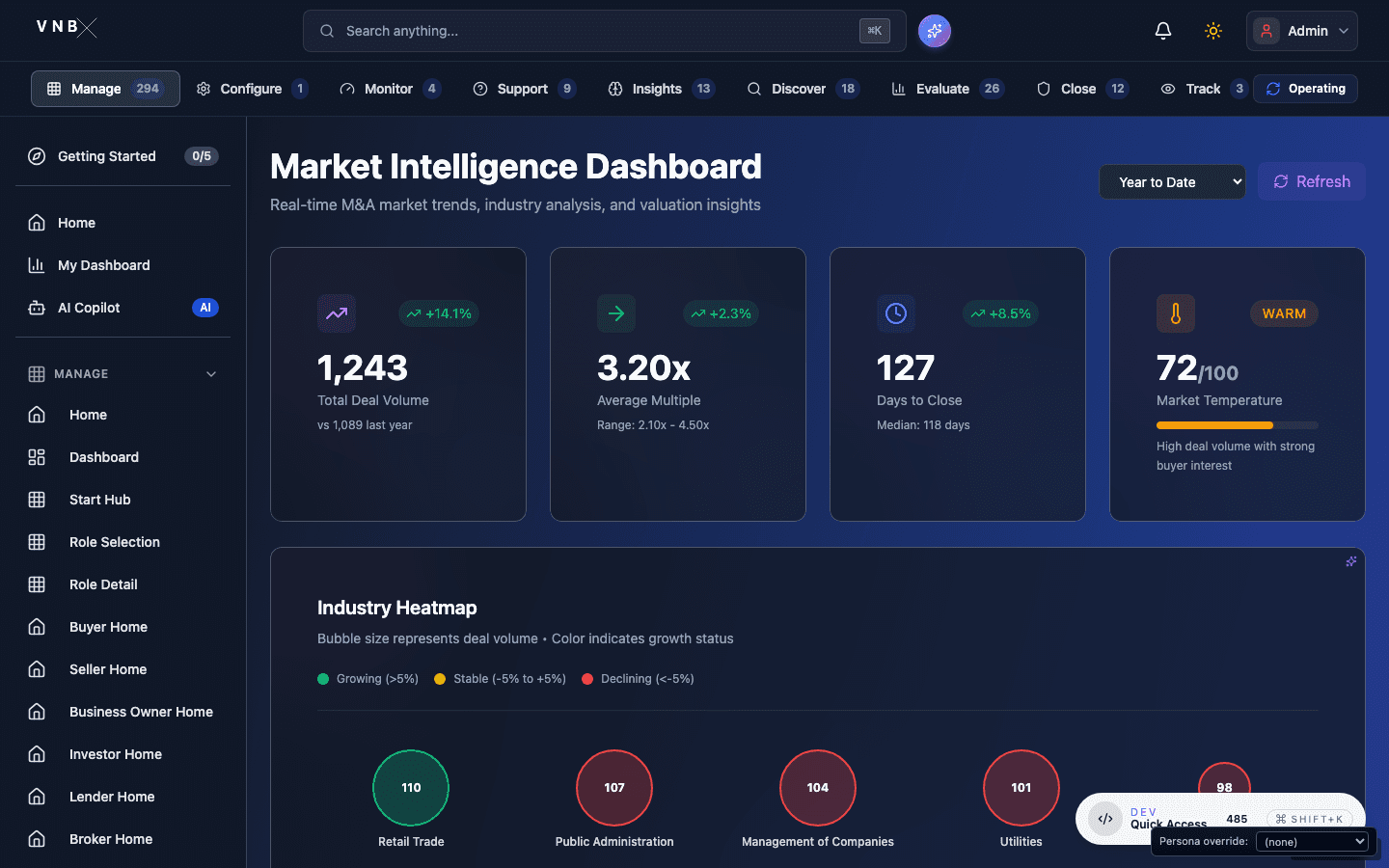1389x868 pixels.
Task: Click the Retail Trade bubble in the heatmap
Action: pyautogui.click(x=411, y=788)
